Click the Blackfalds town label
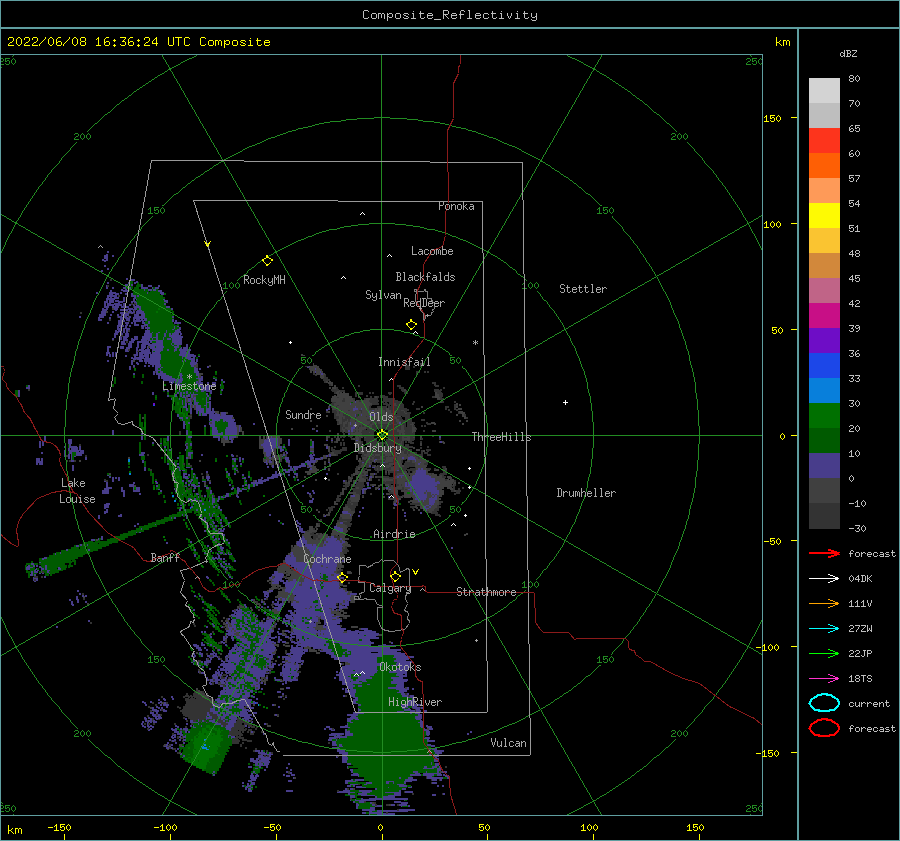900x841 pixels. (425, 277)
